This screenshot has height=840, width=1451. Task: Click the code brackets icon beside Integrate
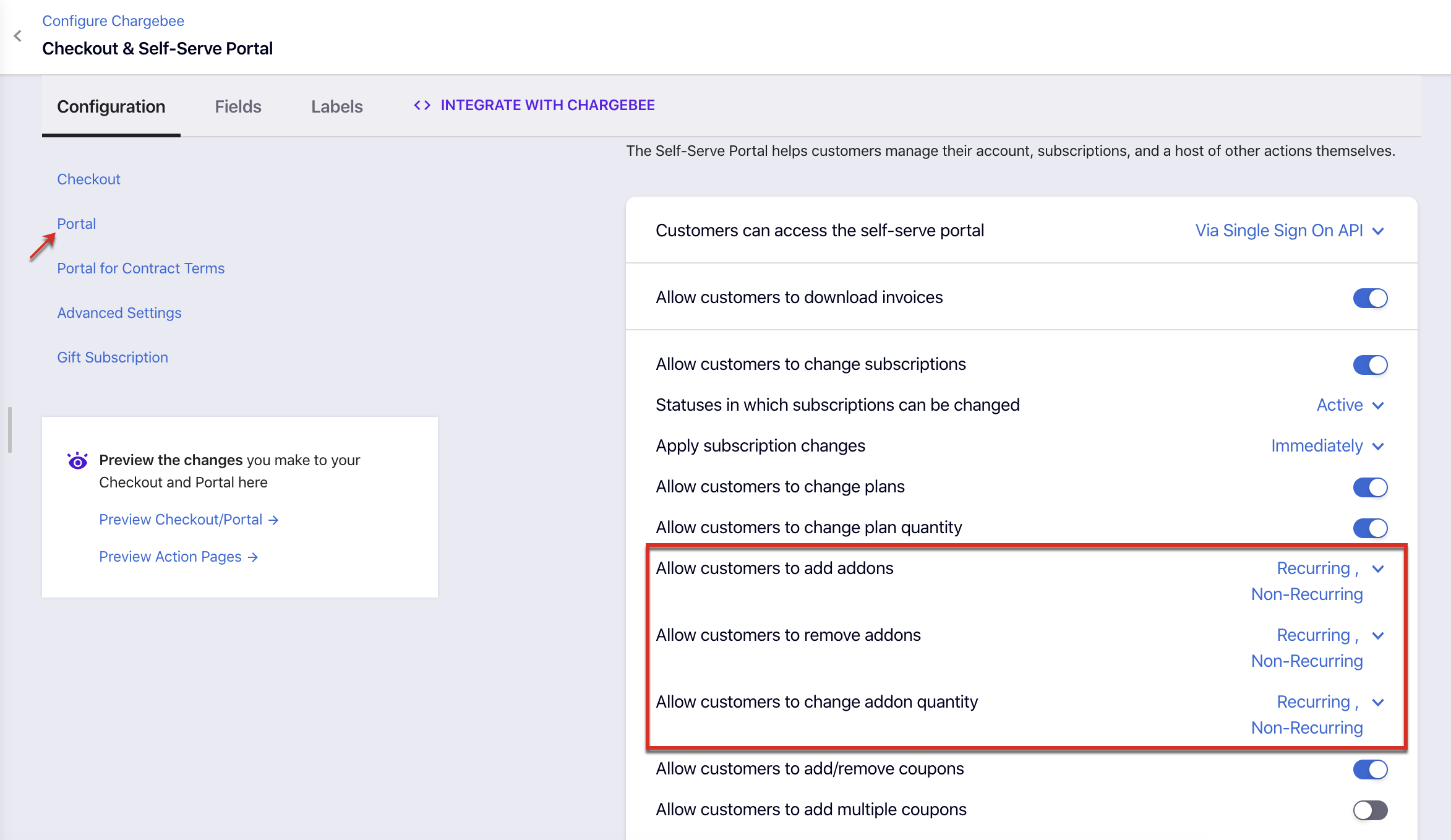pos(422,105)
